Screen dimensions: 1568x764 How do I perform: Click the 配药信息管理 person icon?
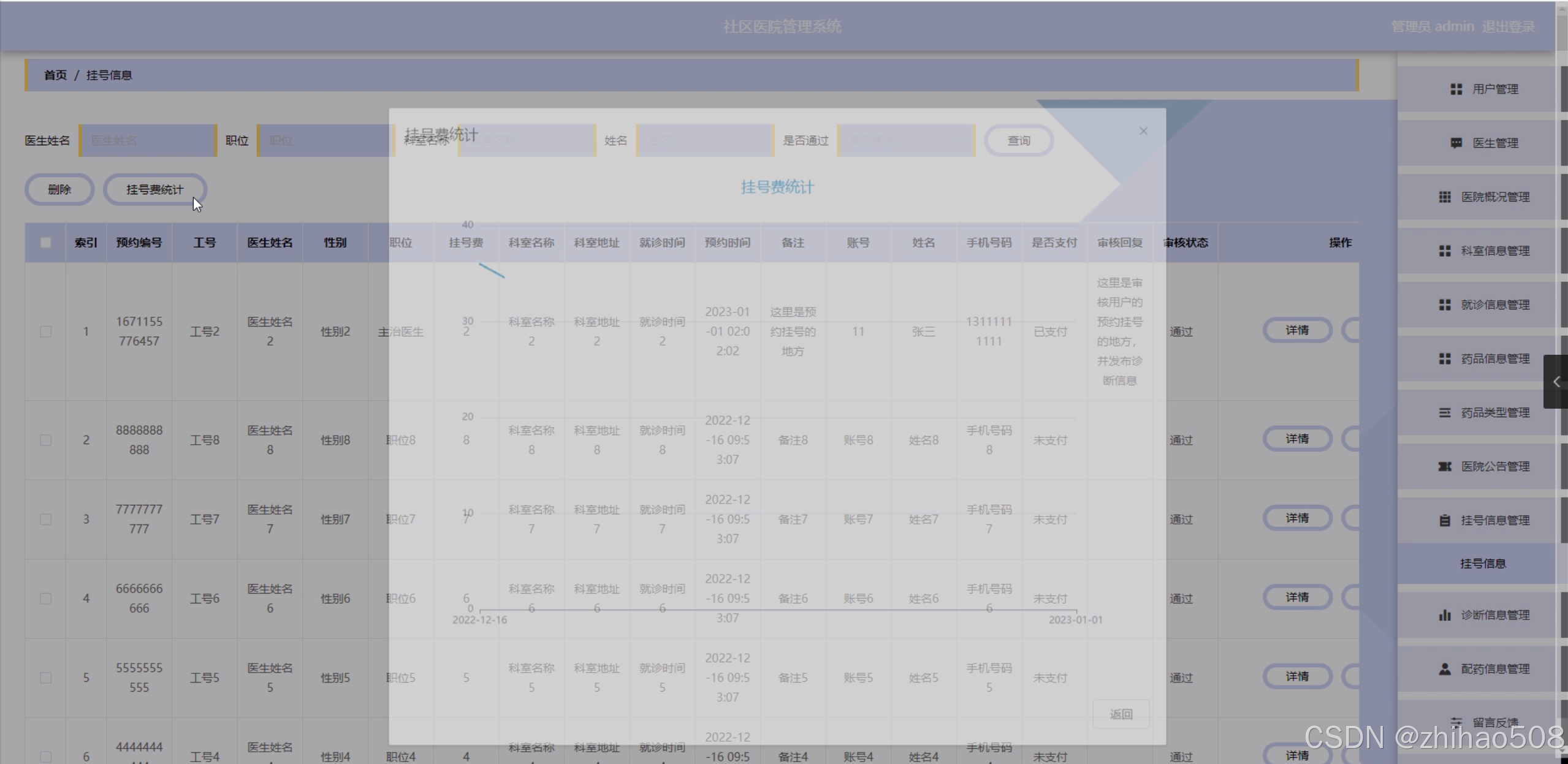(1445, 669)
